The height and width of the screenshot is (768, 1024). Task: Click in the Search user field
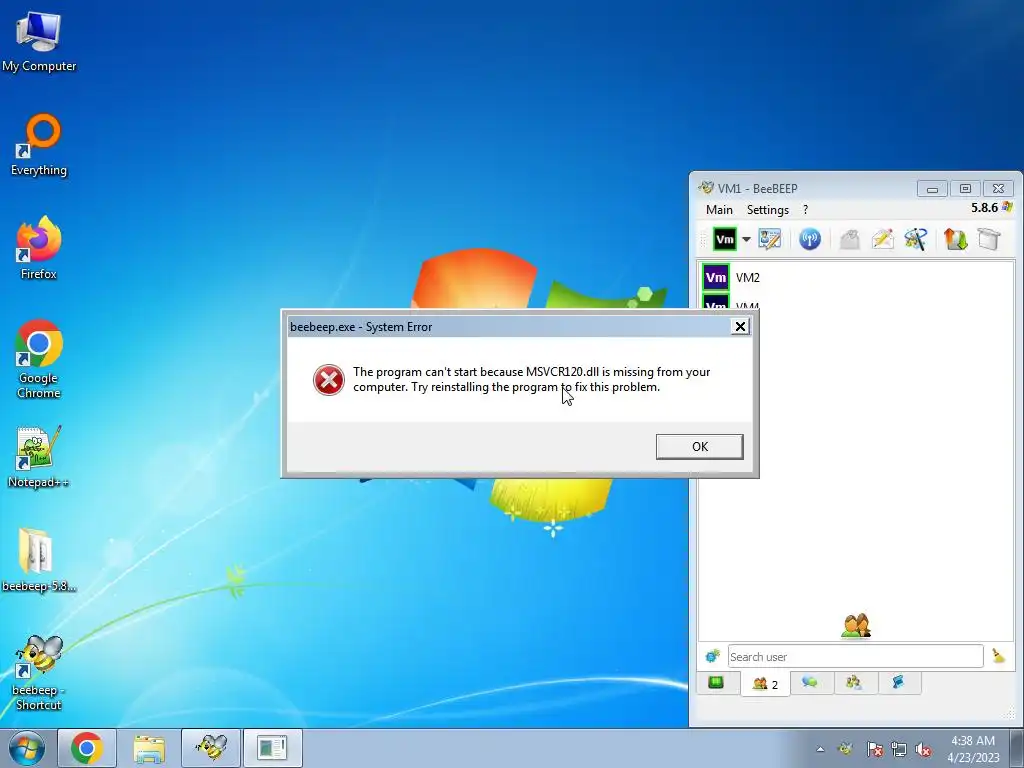point(856,656)
